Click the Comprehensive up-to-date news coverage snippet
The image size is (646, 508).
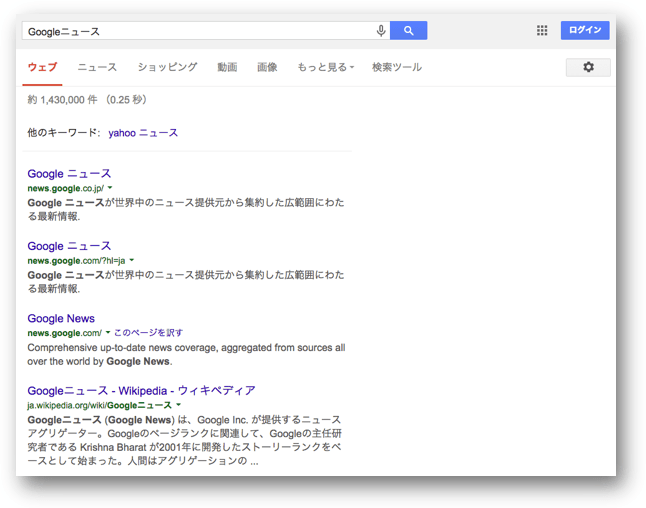pos(186,354)
